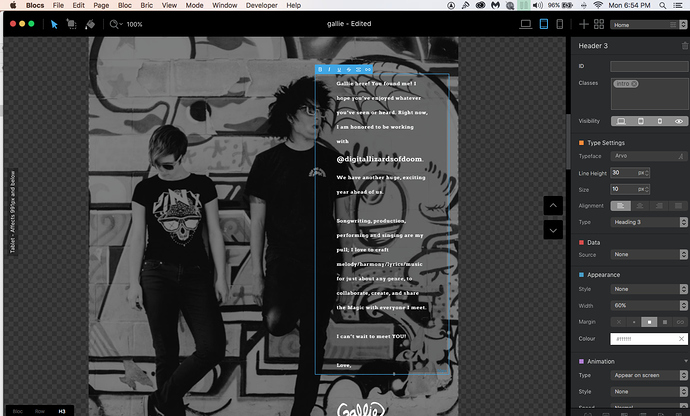
Task: Click the move up arrow button
Action: [x=554, y=205]
